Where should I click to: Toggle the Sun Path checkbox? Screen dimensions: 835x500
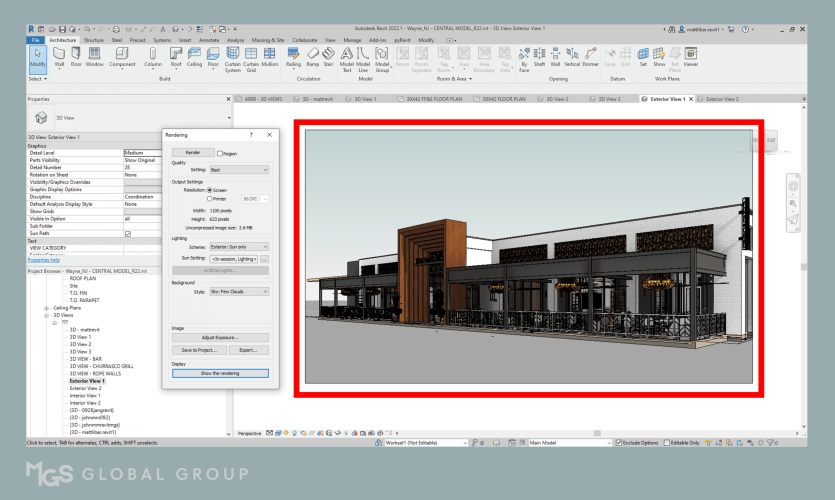click(x=127, y=234)
